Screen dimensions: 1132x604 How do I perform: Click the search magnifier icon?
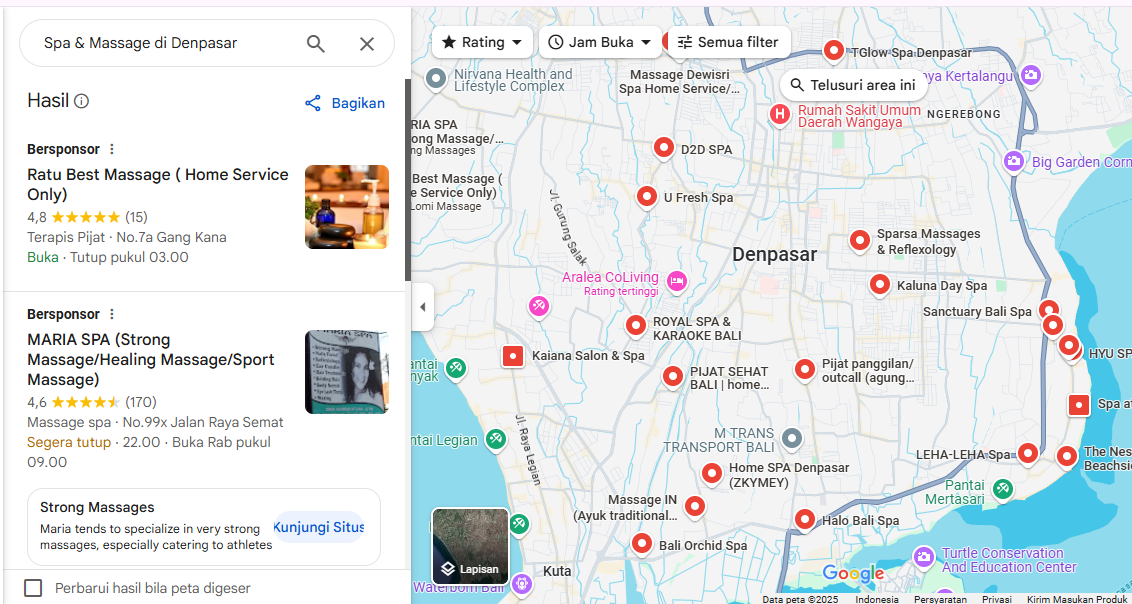tap(315, 43)
